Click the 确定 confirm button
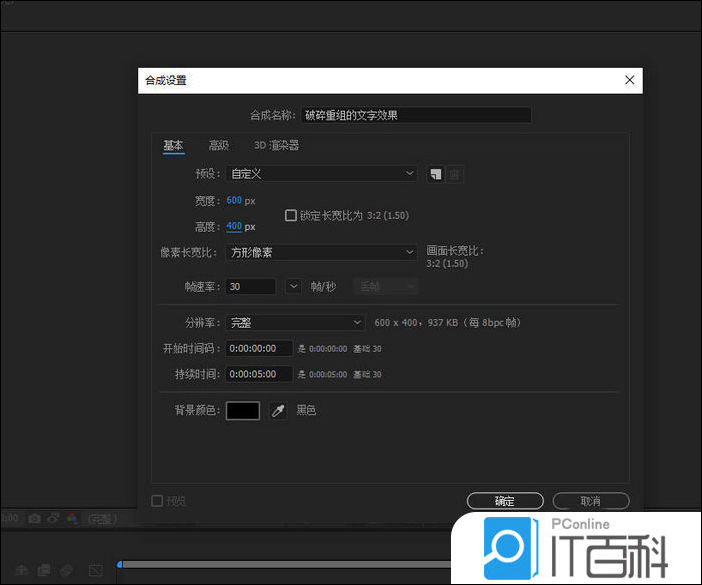Image resolution: width=702 pixels, height=585 pixels. point(505,501)
